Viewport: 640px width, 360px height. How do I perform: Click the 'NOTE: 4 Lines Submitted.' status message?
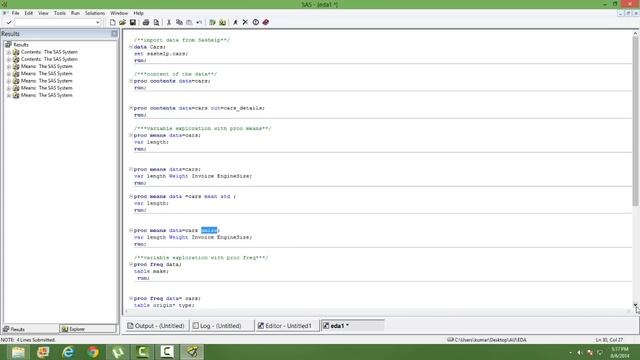coord(28,340)
